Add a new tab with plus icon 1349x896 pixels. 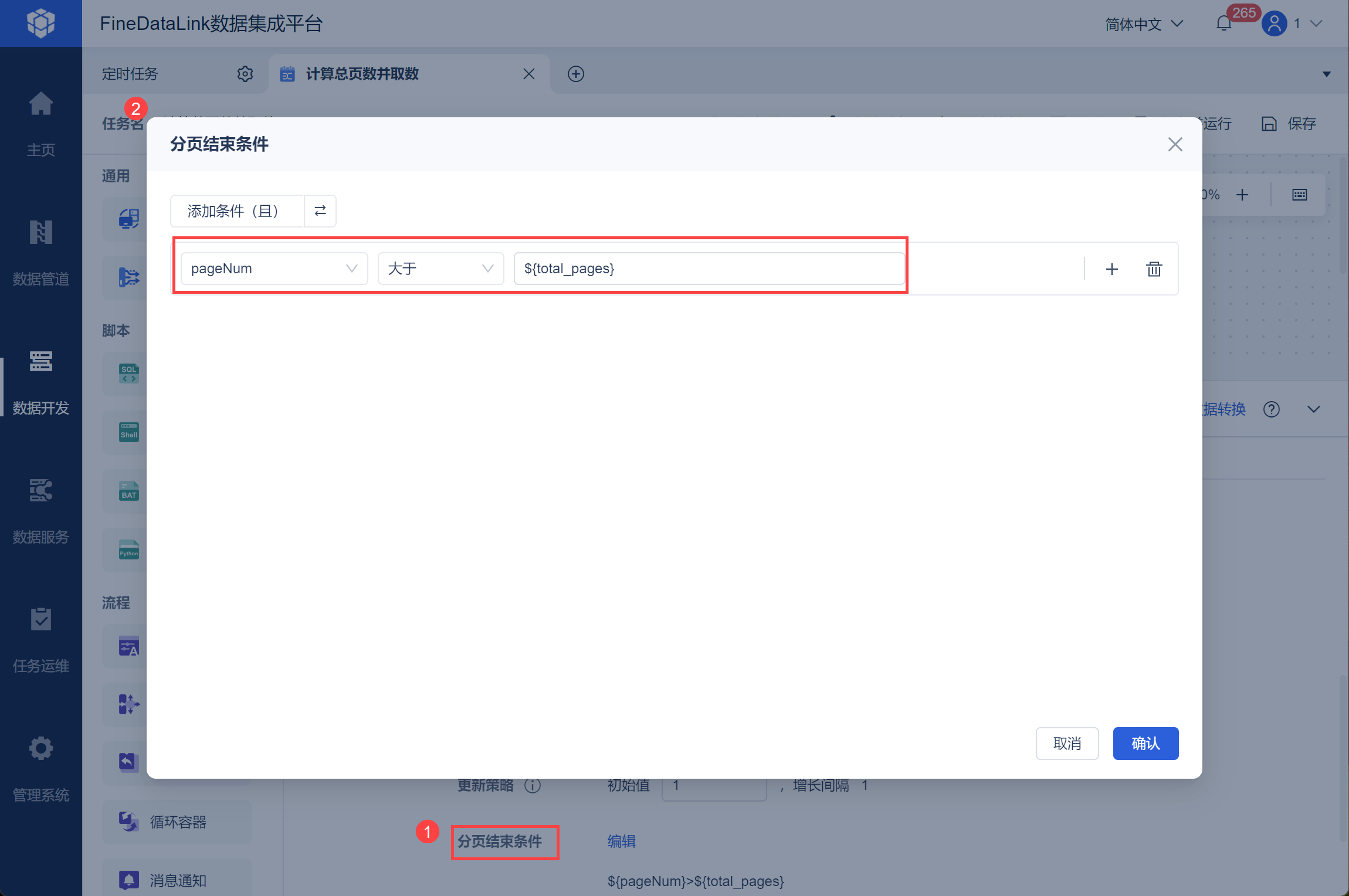click(575, 74)
